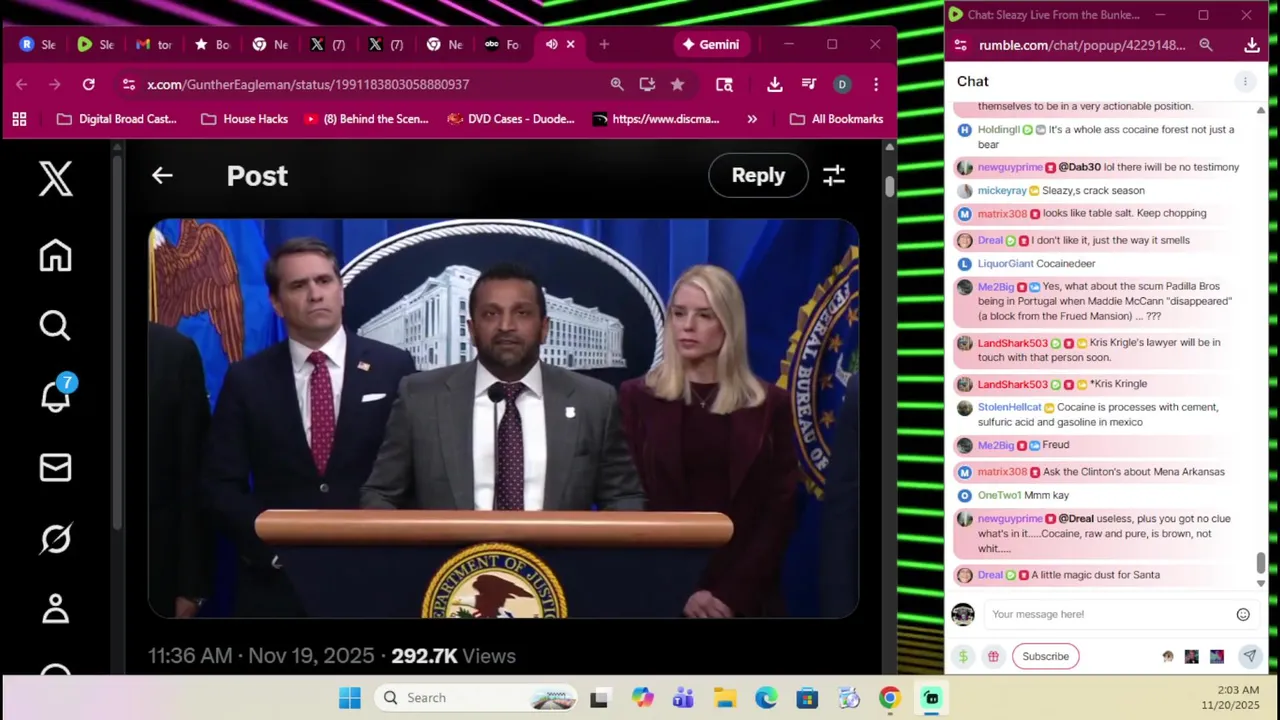Screen dimensions: 1280x720
Task: Open DVD Cases - Duode... bookmark
Action: pyautogui.click(x=511, y=119)
